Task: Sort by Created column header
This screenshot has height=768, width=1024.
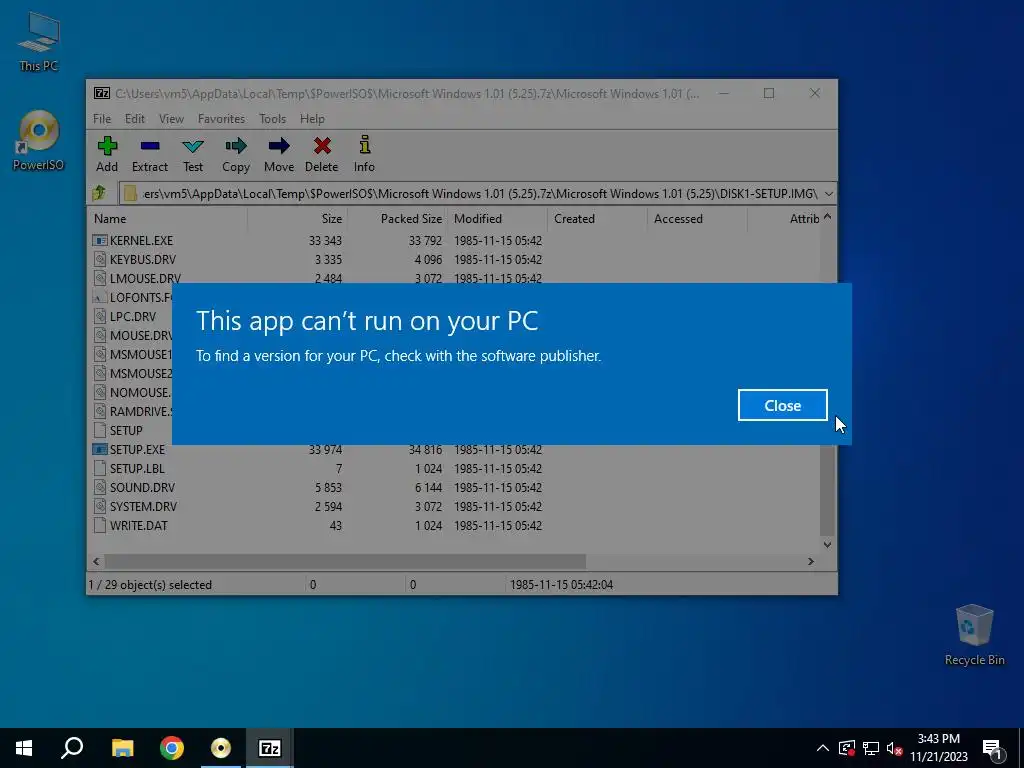Action: click(x=598, y=219)
